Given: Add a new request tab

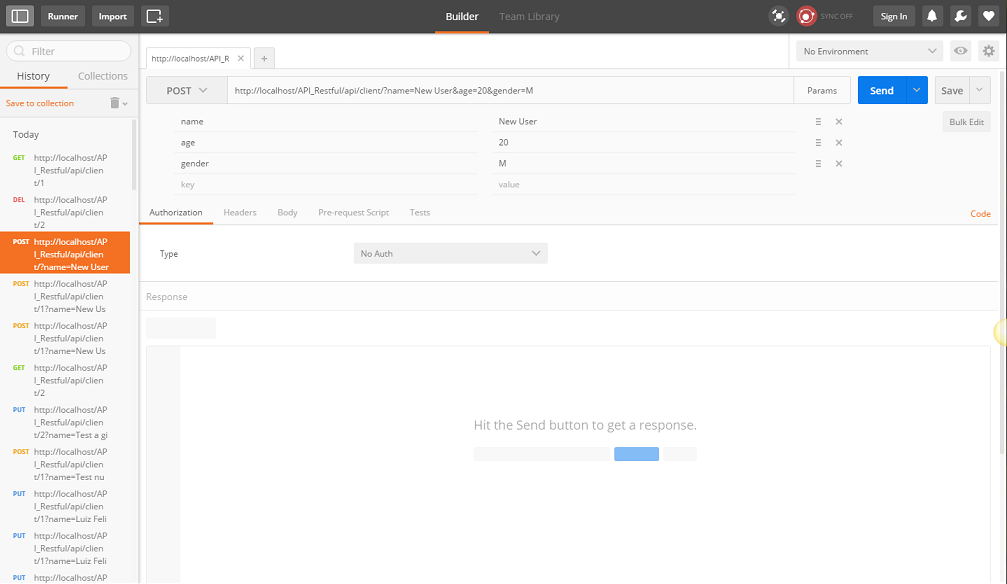Looking at the screenshot, I should [264, 58].
